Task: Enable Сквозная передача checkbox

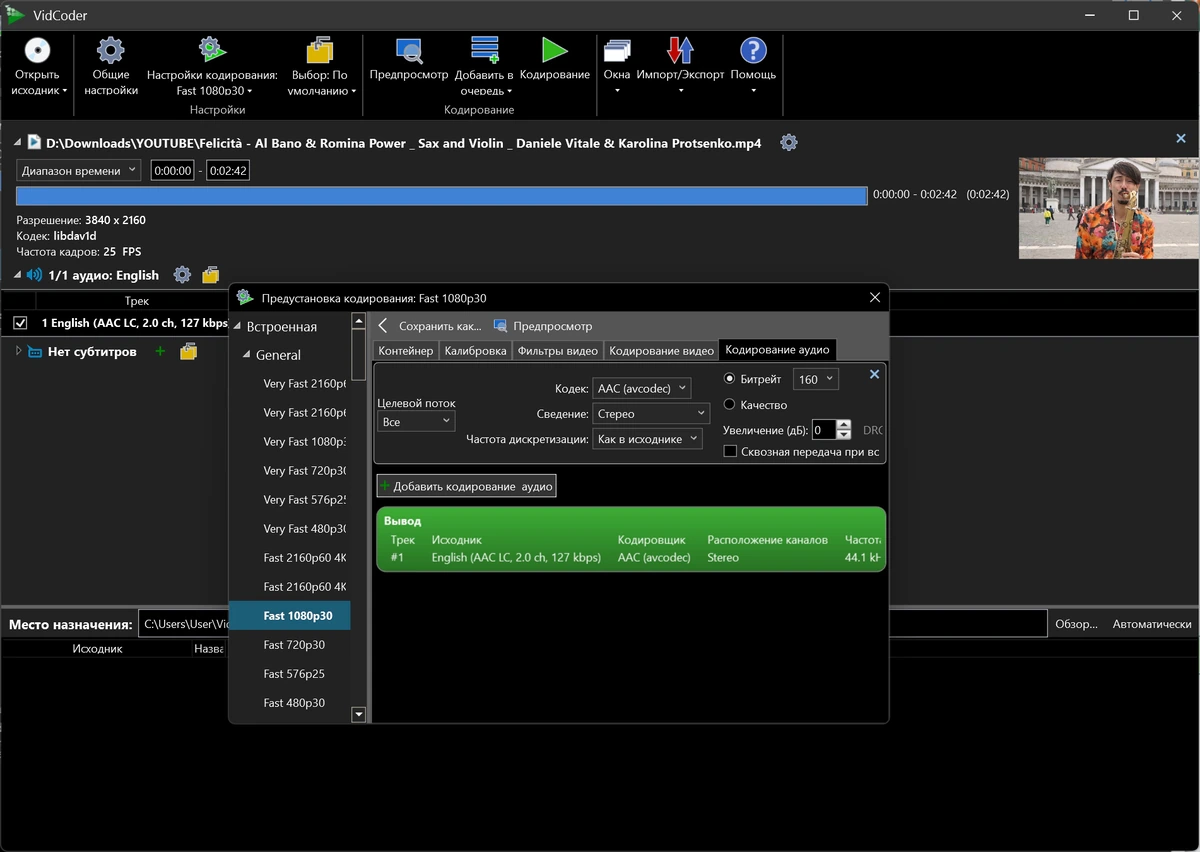Action: (730, 452)
